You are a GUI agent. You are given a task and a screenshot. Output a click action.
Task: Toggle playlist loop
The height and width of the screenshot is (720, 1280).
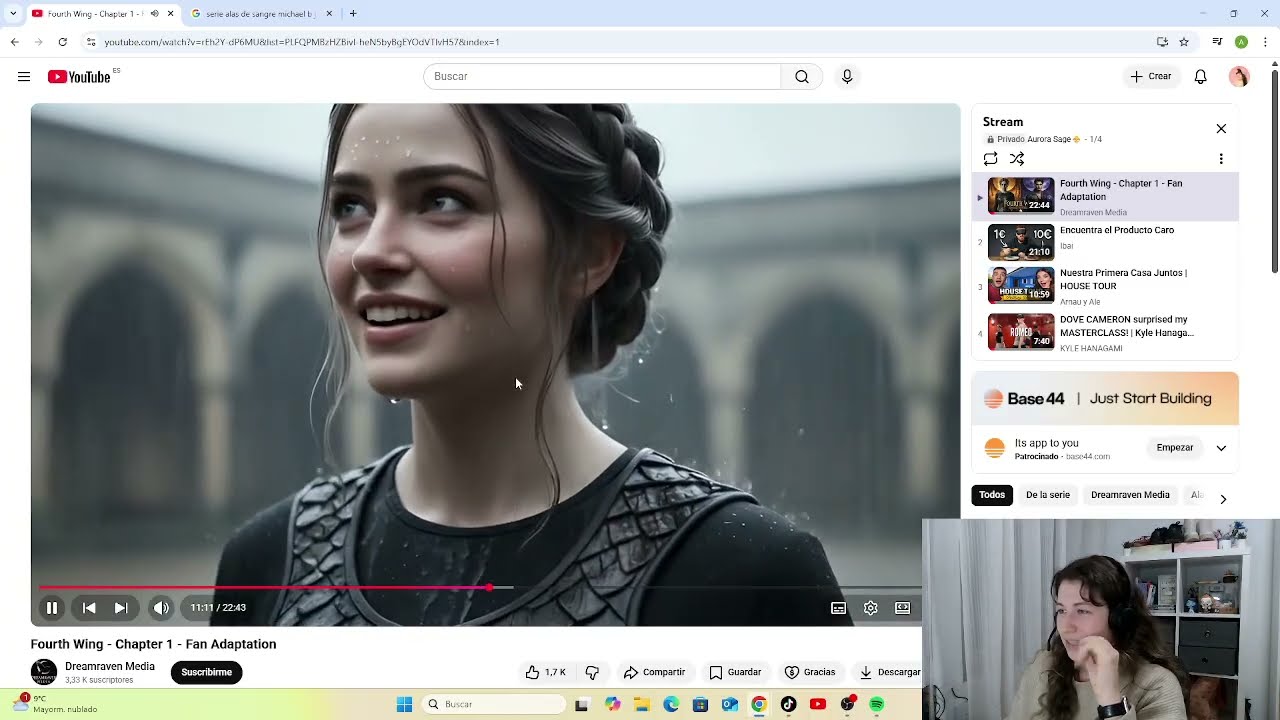coord(990,159)
